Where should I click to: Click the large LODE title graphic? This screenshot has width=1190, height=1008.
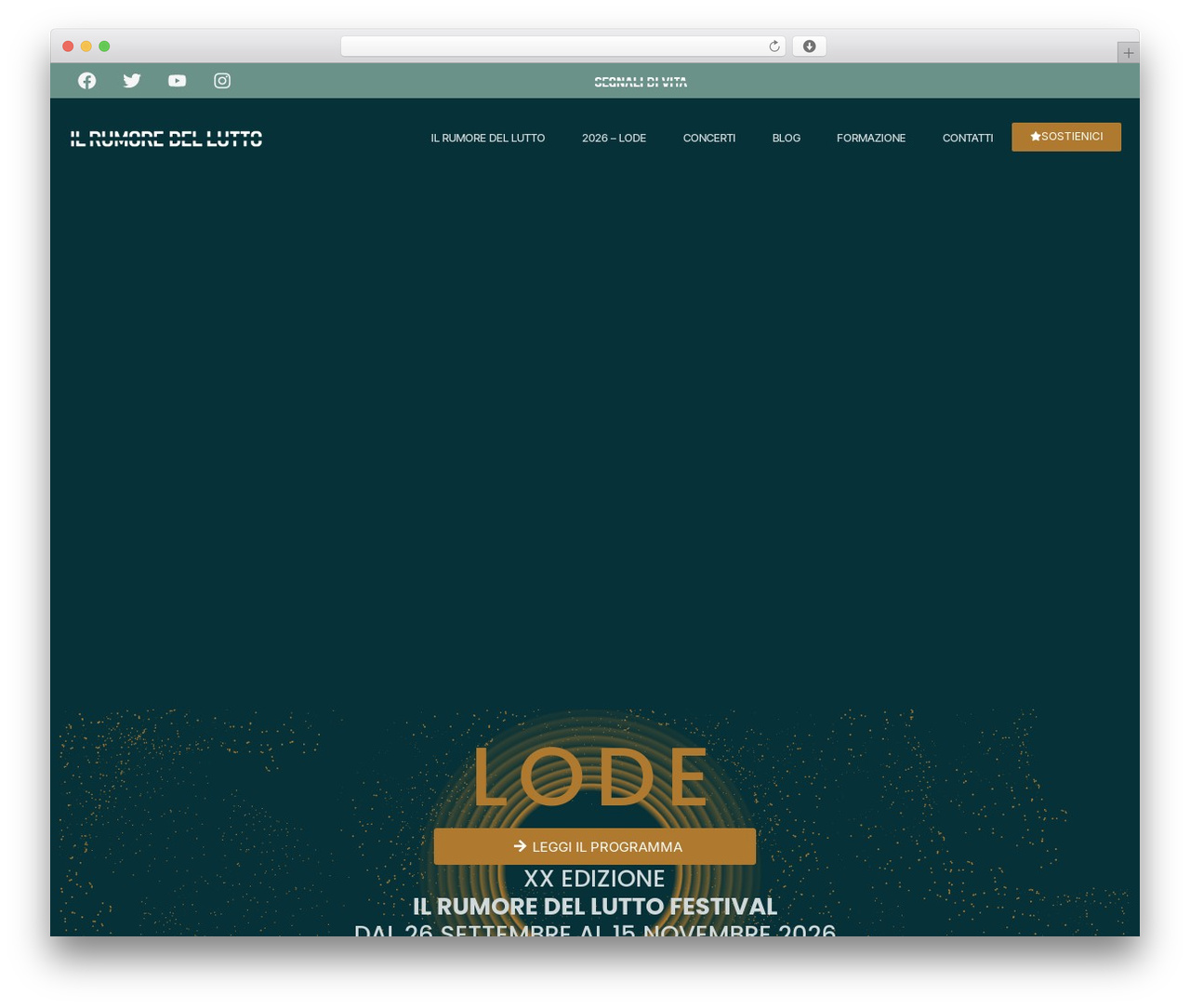(x=590, y=776)
